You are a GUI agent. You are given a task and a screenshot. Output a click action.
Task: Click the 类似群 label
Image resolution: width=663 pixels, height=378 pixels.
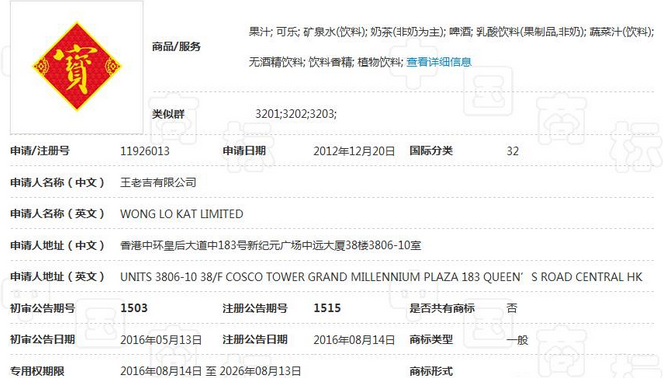(168, 114)
